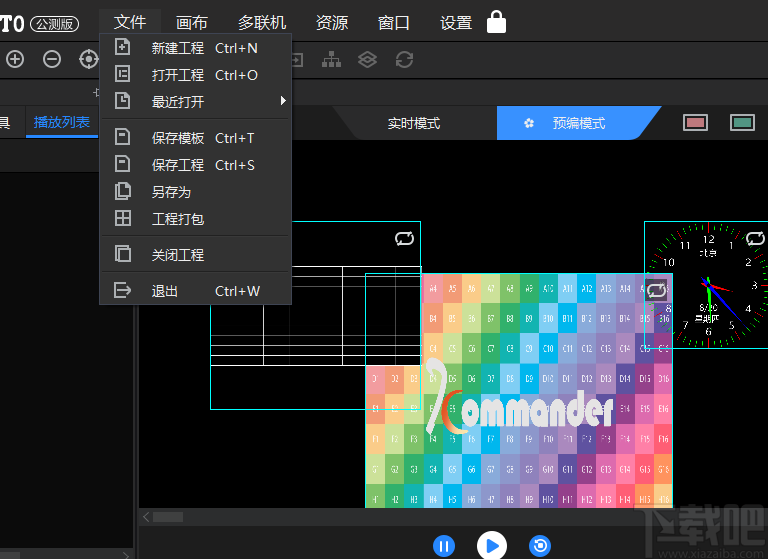Select 最近打开 menu entry

[195, 102]
